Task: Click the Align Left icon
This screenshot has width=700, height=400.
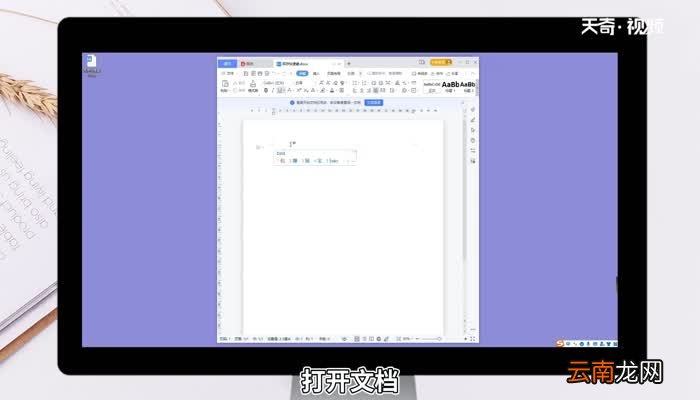Action: (x=354, y=90)
